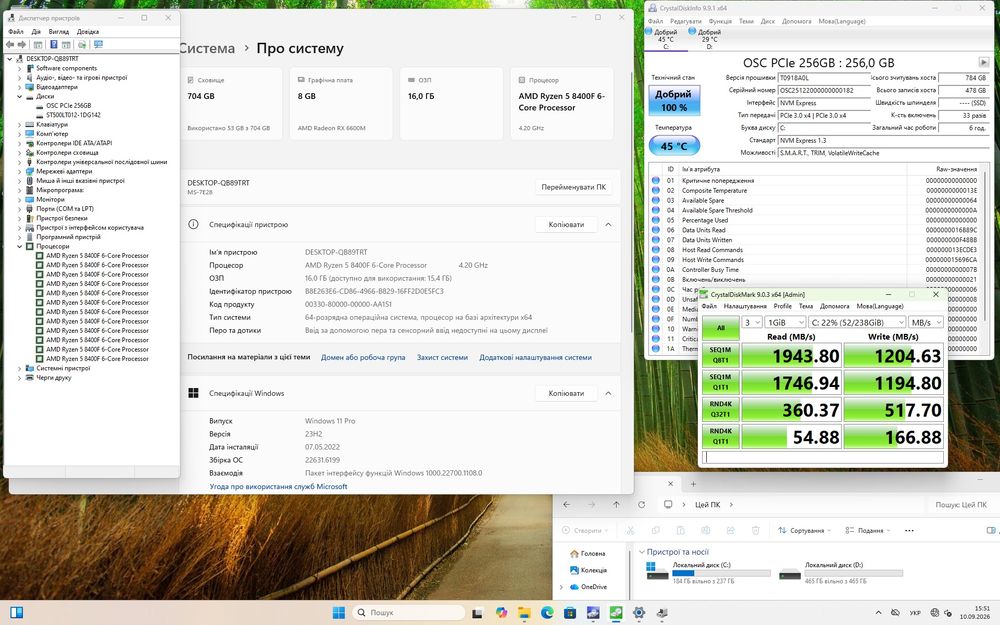
Task: Click the УКР language indicator in system tray
Action: [914, 613]
